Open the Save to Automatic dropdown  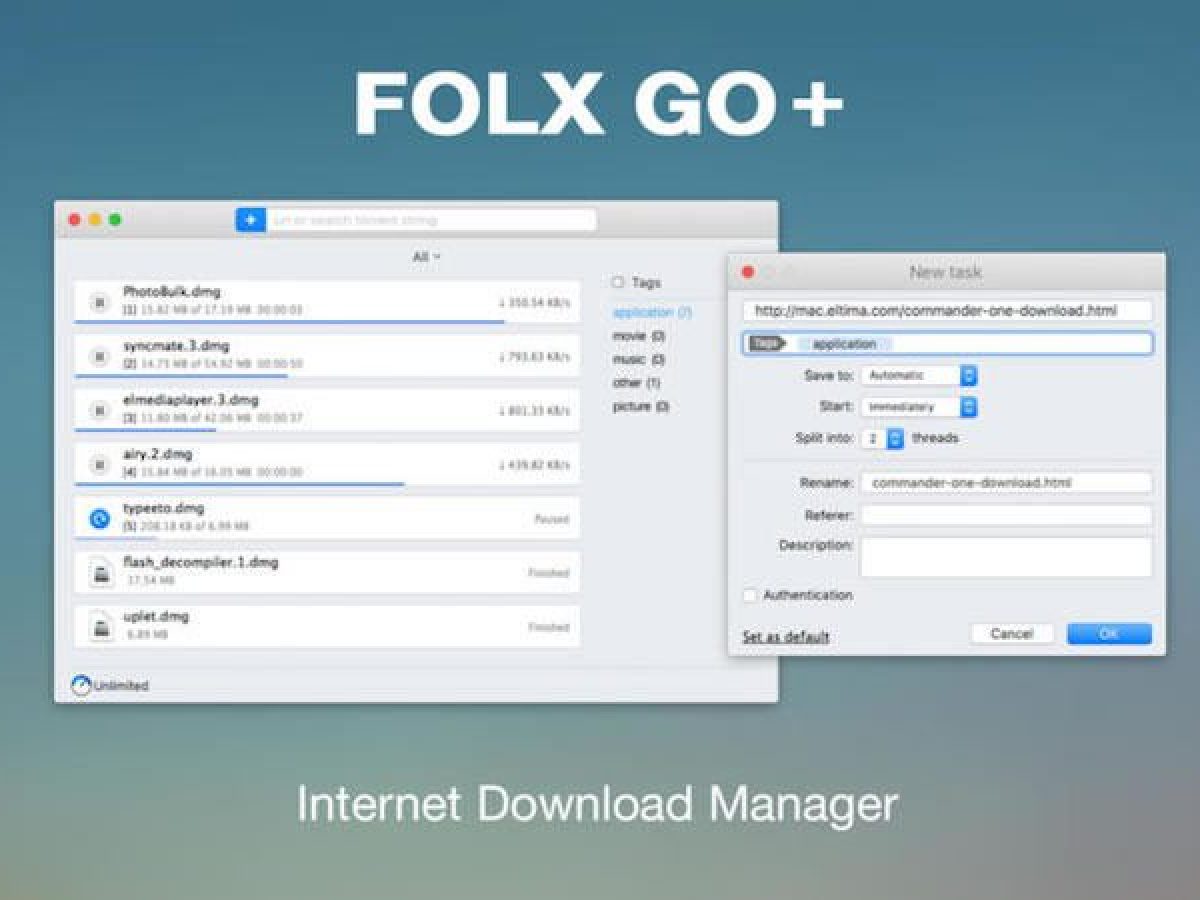(918, 375)
